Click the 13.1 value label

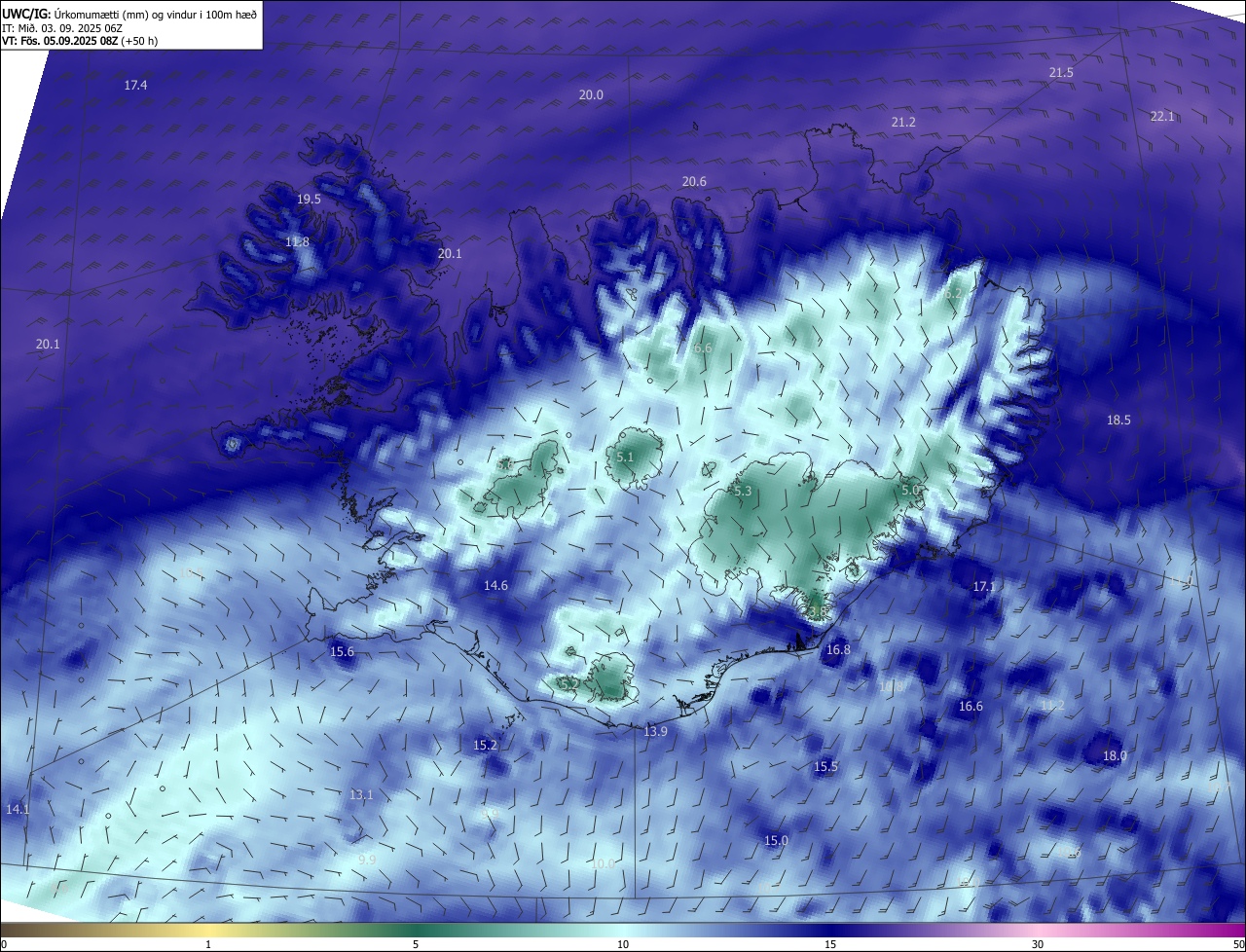[361, 795]
